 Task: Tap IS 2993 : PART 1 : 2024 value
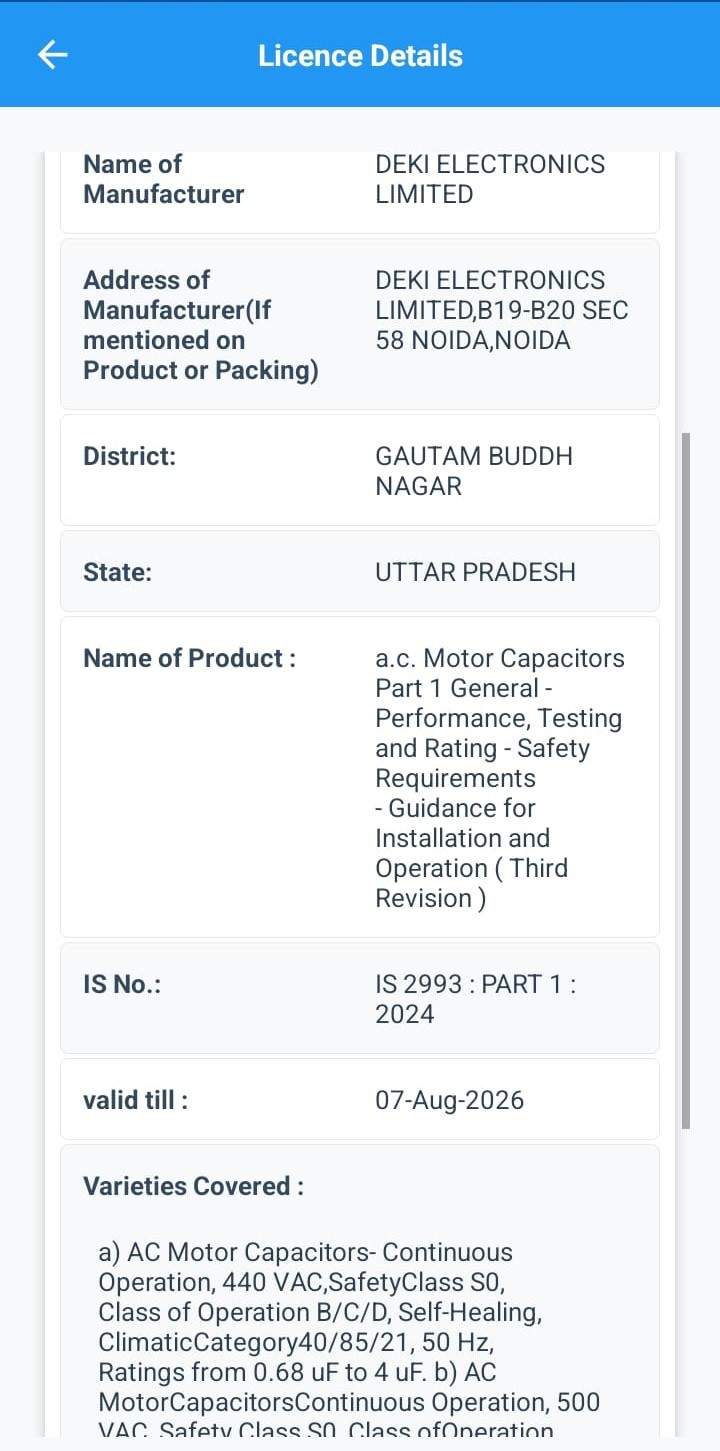click(475, 999)
